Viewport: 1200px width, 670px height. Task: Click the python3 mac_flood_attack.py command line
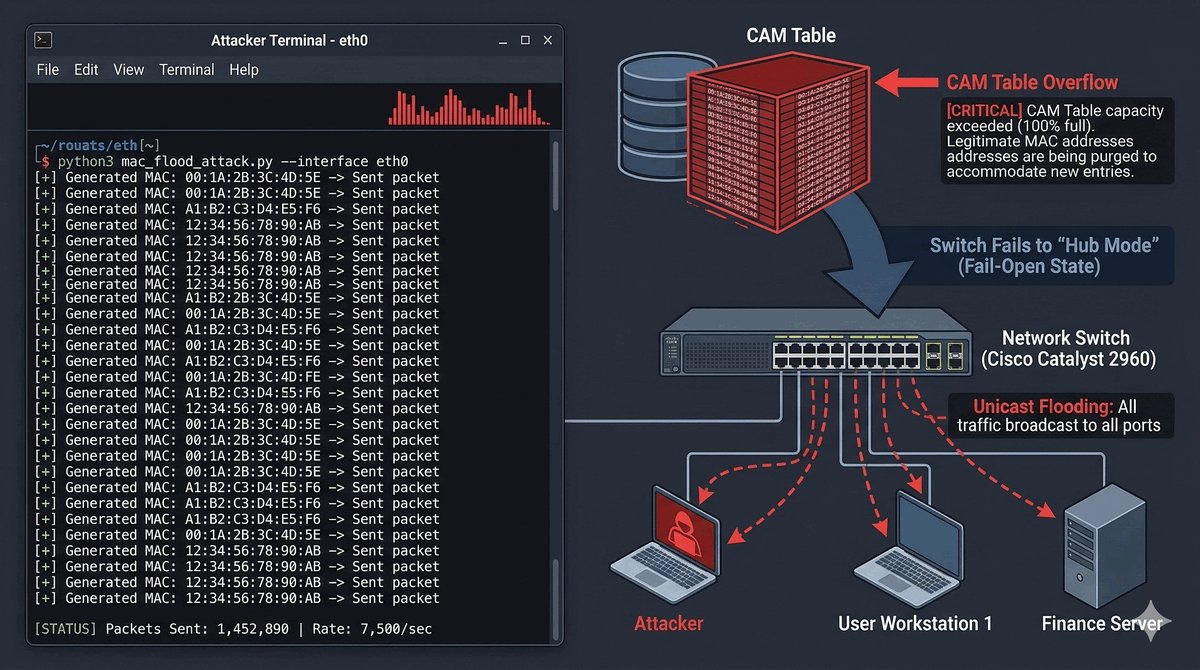(x=232, y=161)
